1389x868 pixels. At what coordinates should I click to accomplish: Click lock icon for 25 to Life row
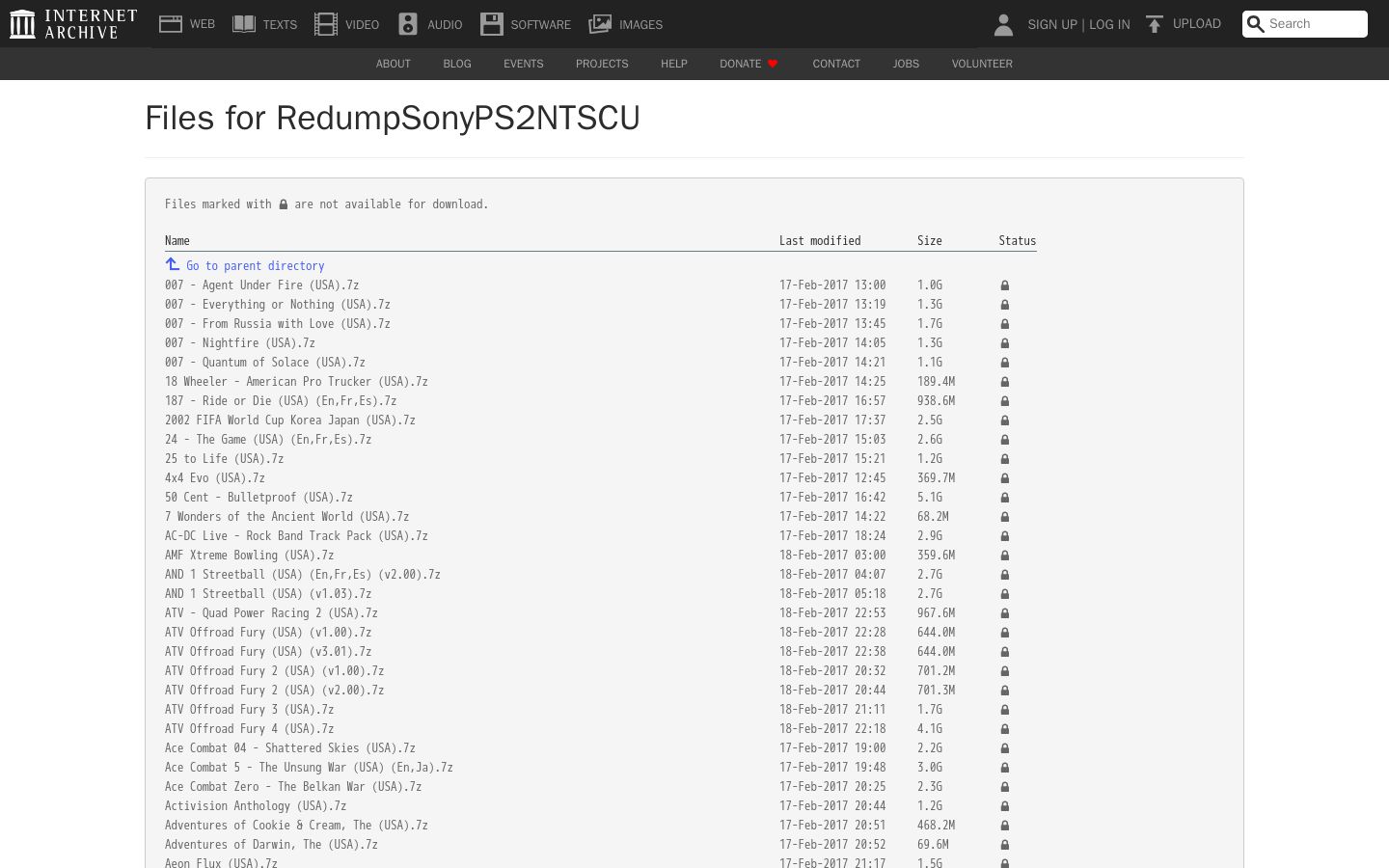pos(1004,459)
